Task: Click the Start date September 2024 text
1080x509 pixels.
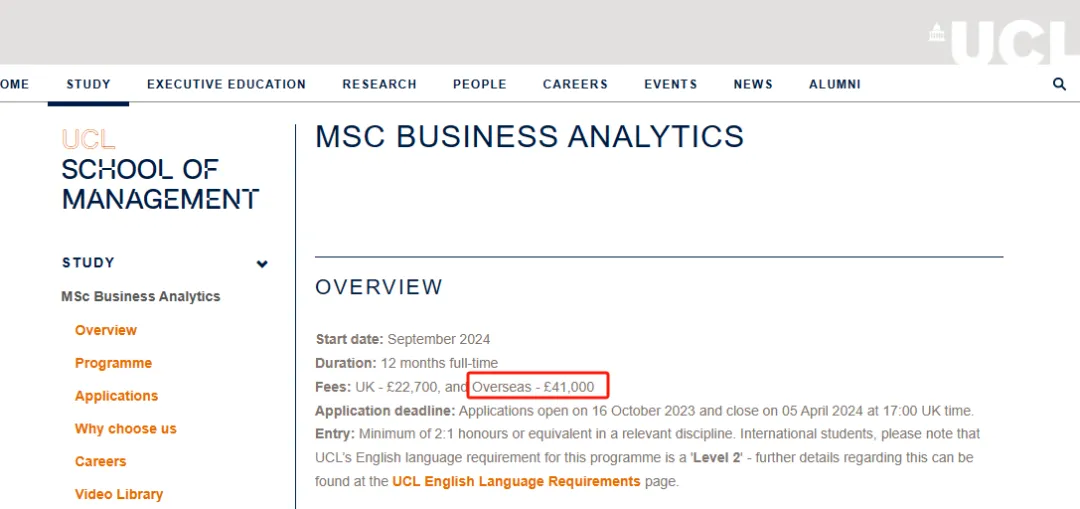Action: (403, 339)
